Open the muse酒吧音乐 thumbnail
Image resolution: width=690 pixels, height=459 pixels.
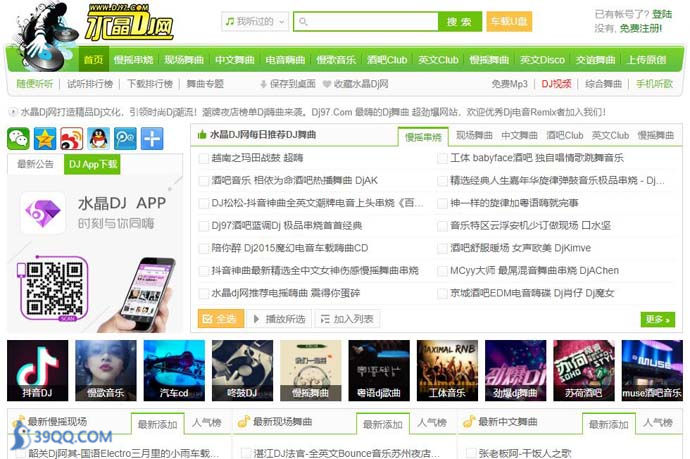tap(652, 371)
